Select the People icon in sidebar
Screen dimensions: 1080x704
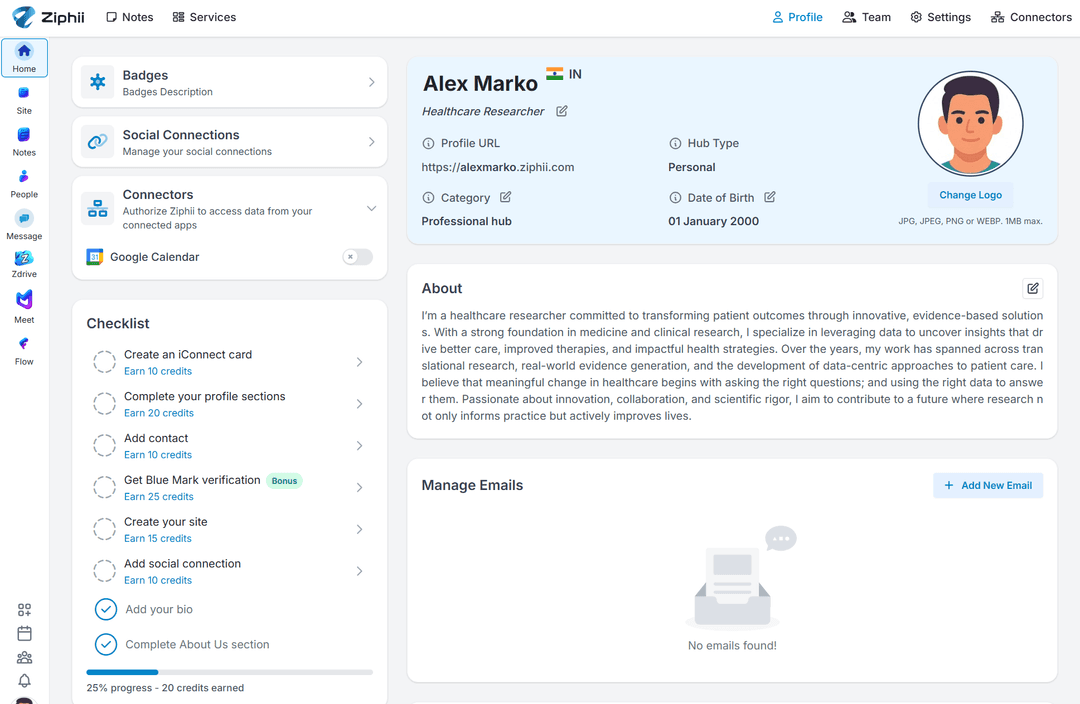pyautogui.click(x=24, y=177)
